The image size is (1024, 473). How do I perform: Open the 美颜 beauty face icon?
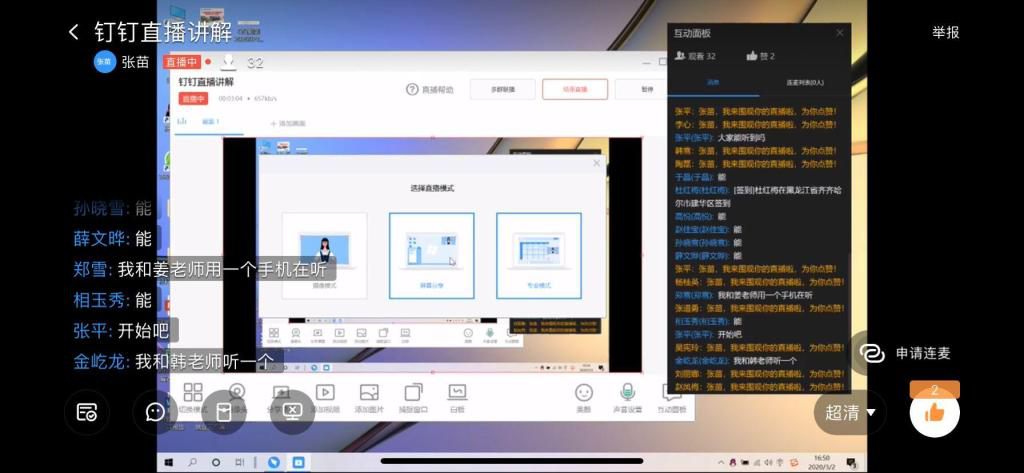coord(584,397)
